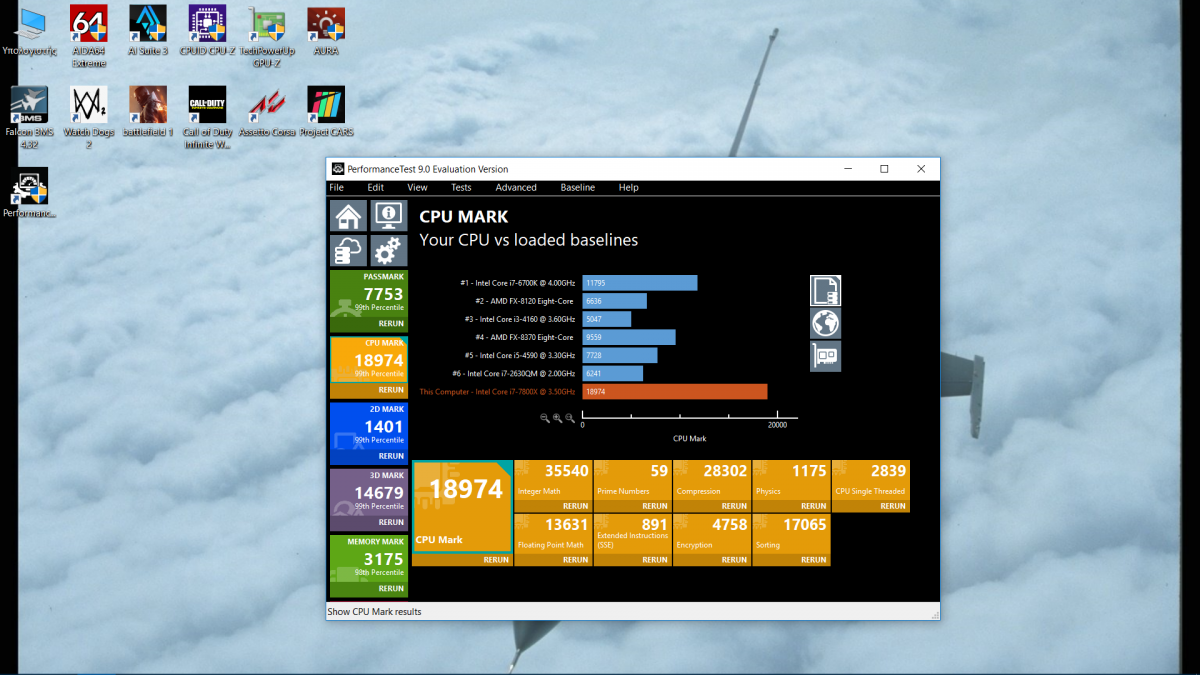Select the AI Suite 3 desktop icon
This screenshot has height=675, width=1200.
click(x=148, y=30)
